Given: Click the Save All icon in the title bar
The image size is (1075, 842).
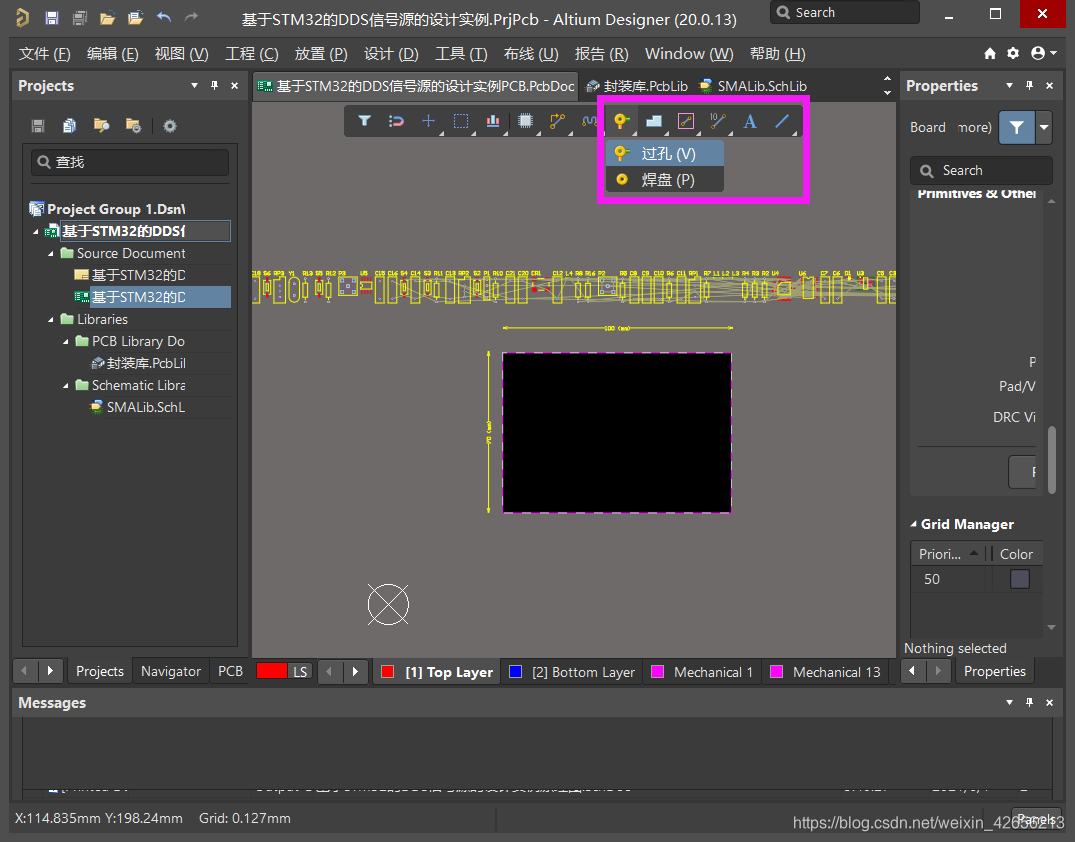Looking at the screenshot, I should [x=80, y=18].
